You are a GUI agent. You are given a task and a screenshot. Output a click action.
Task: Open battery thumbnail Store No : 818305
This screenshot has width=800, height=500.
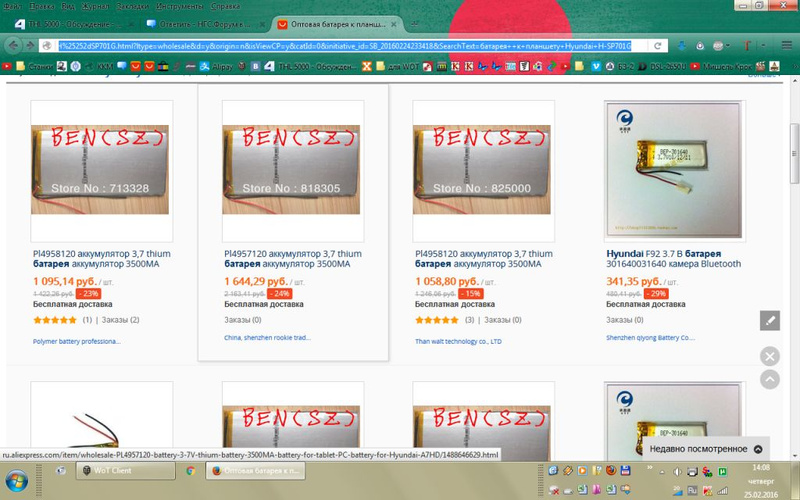[291, 169]
